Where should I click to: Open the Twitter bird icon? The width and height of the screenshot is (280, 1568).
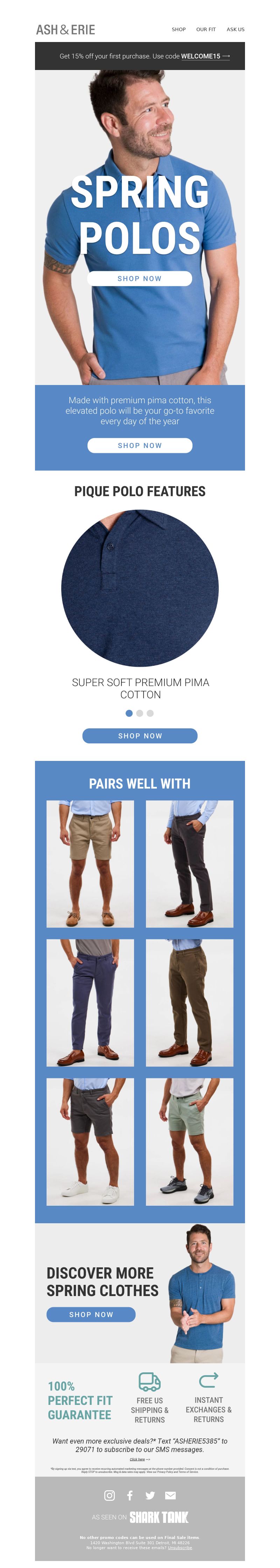[x=150, y=1495]
